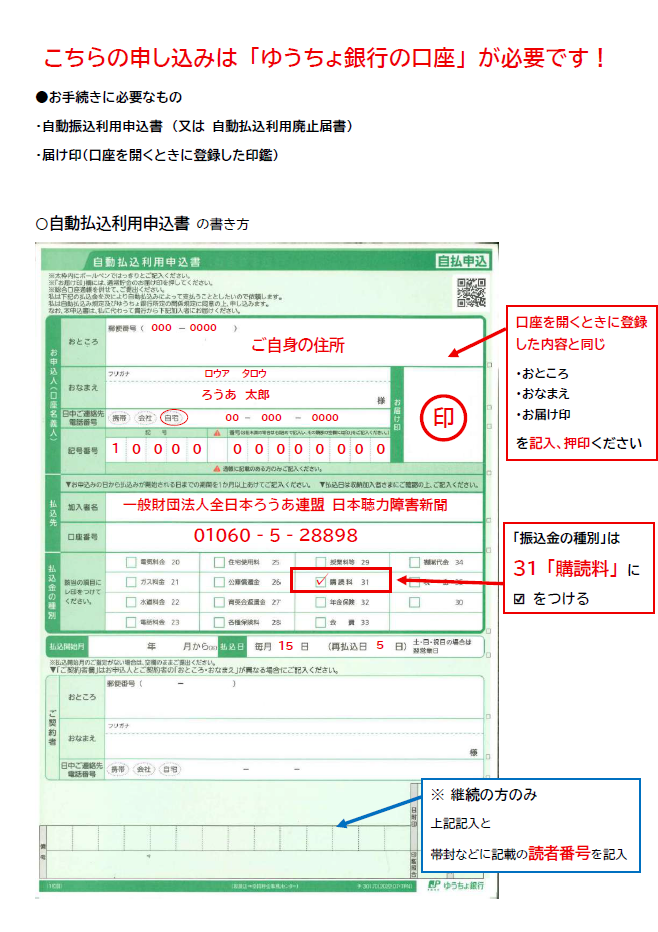Click the re-payment day value 5
658x932 pixels.
(x=380, y=646)
